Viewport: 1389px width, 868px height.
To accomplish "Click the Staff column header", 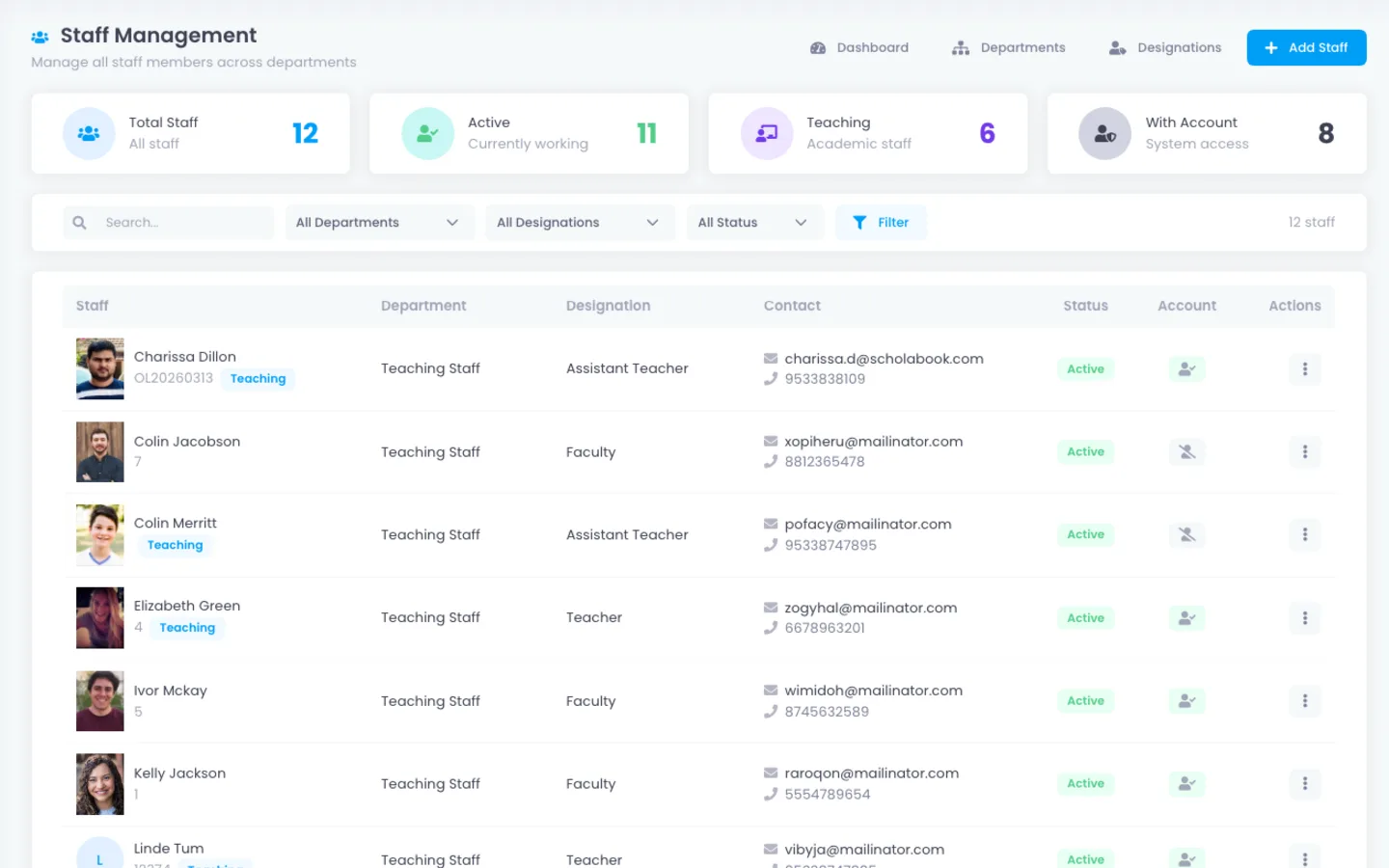I will click(93, 306).
